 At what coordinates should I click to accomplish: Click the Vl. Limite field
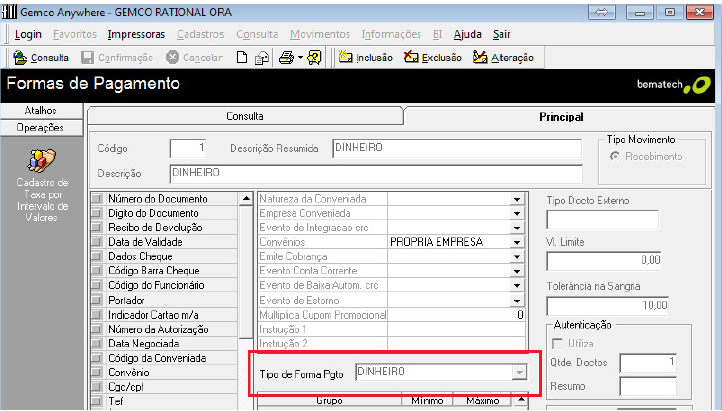click(604, 261)
